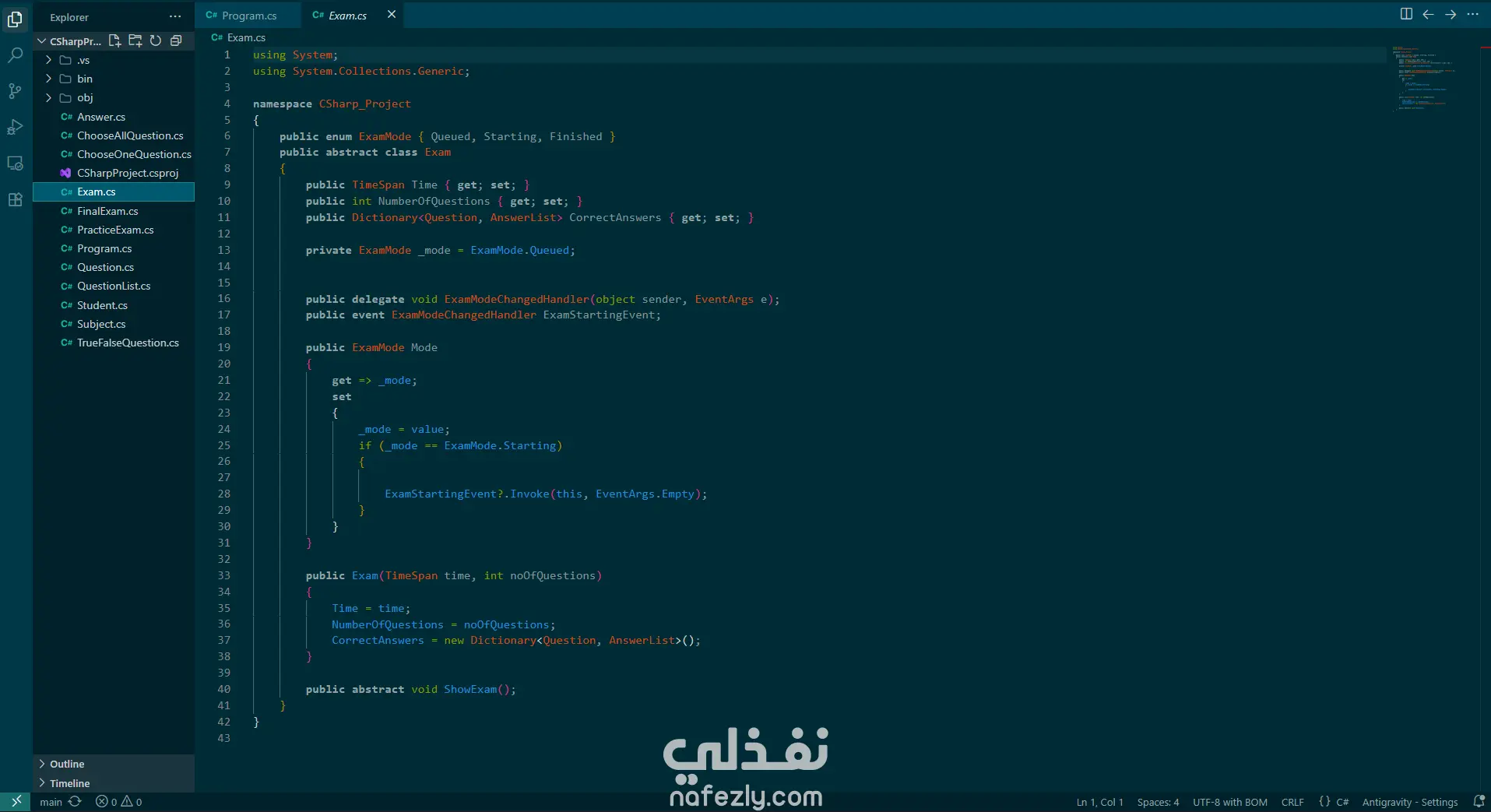This screenshot has height=812, width=1491.
Task: Switch to the Program.cs tab
Action: (x=248, y=15)
